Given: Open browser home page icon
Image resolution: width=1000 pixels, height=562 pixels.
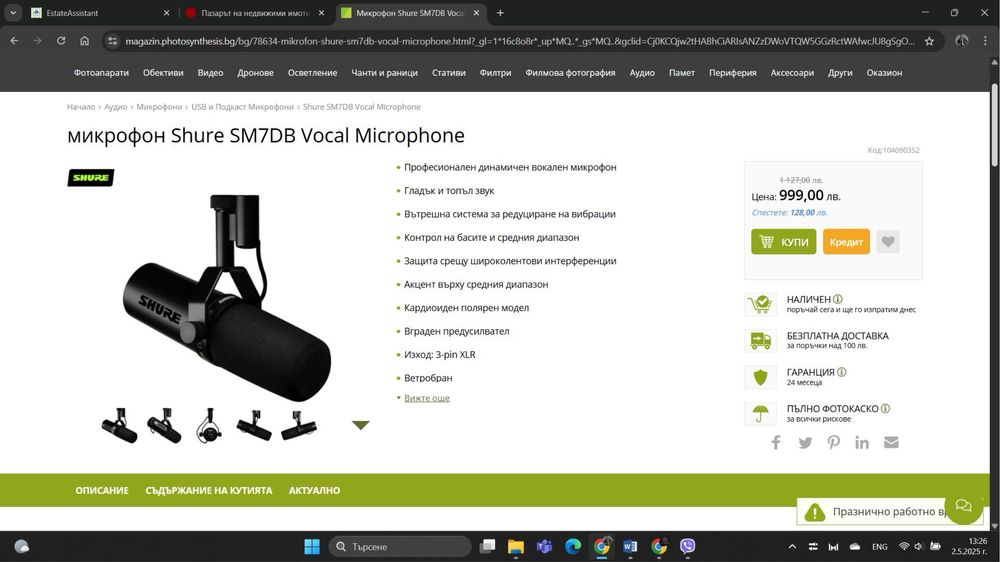Looking at the screenshot, I should pos(84,41).
